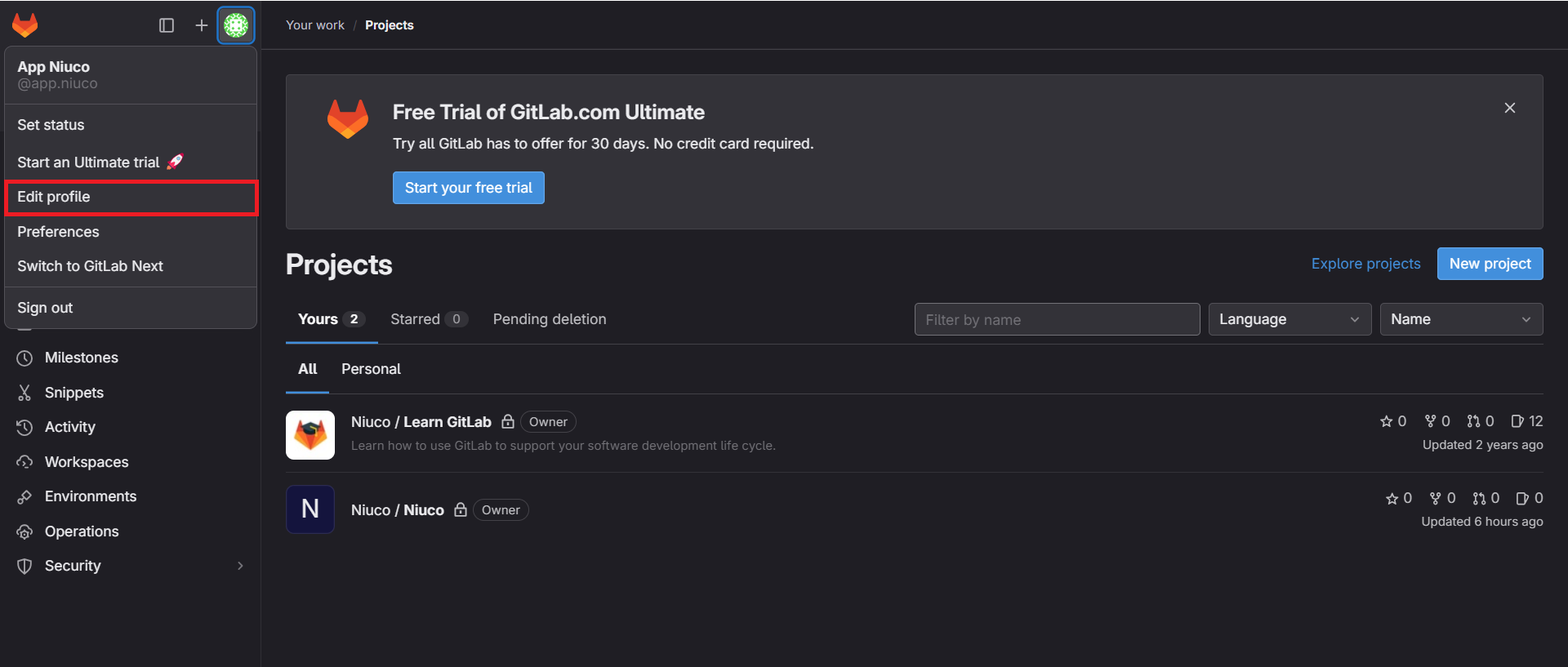Click Owner badge on Niuco / Niuco
Screen dimensions: 1568x667
tap(501, 510)
